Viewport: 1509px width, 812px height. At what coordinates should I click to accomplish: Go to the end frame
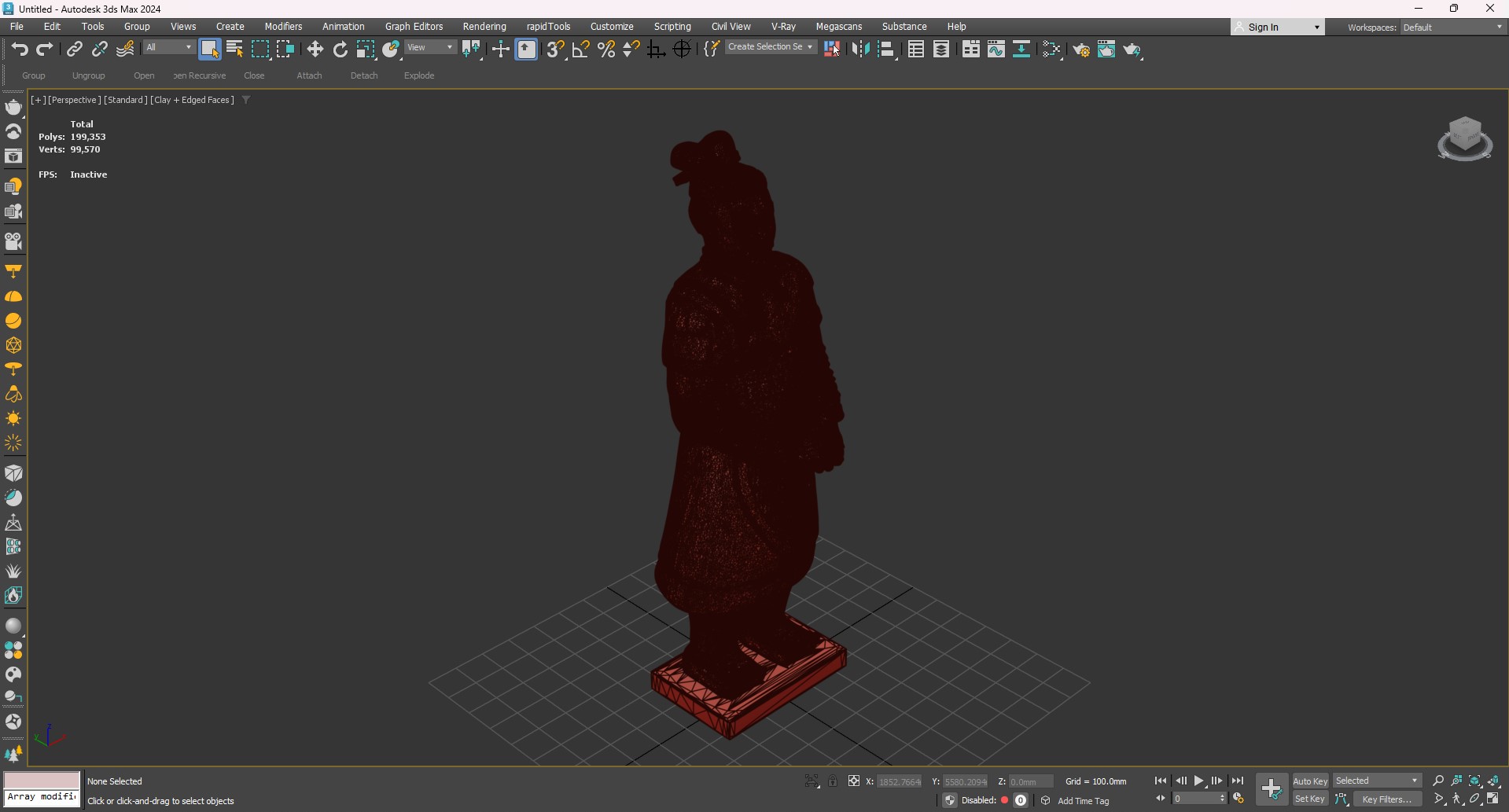click(x=1238, y=781)
